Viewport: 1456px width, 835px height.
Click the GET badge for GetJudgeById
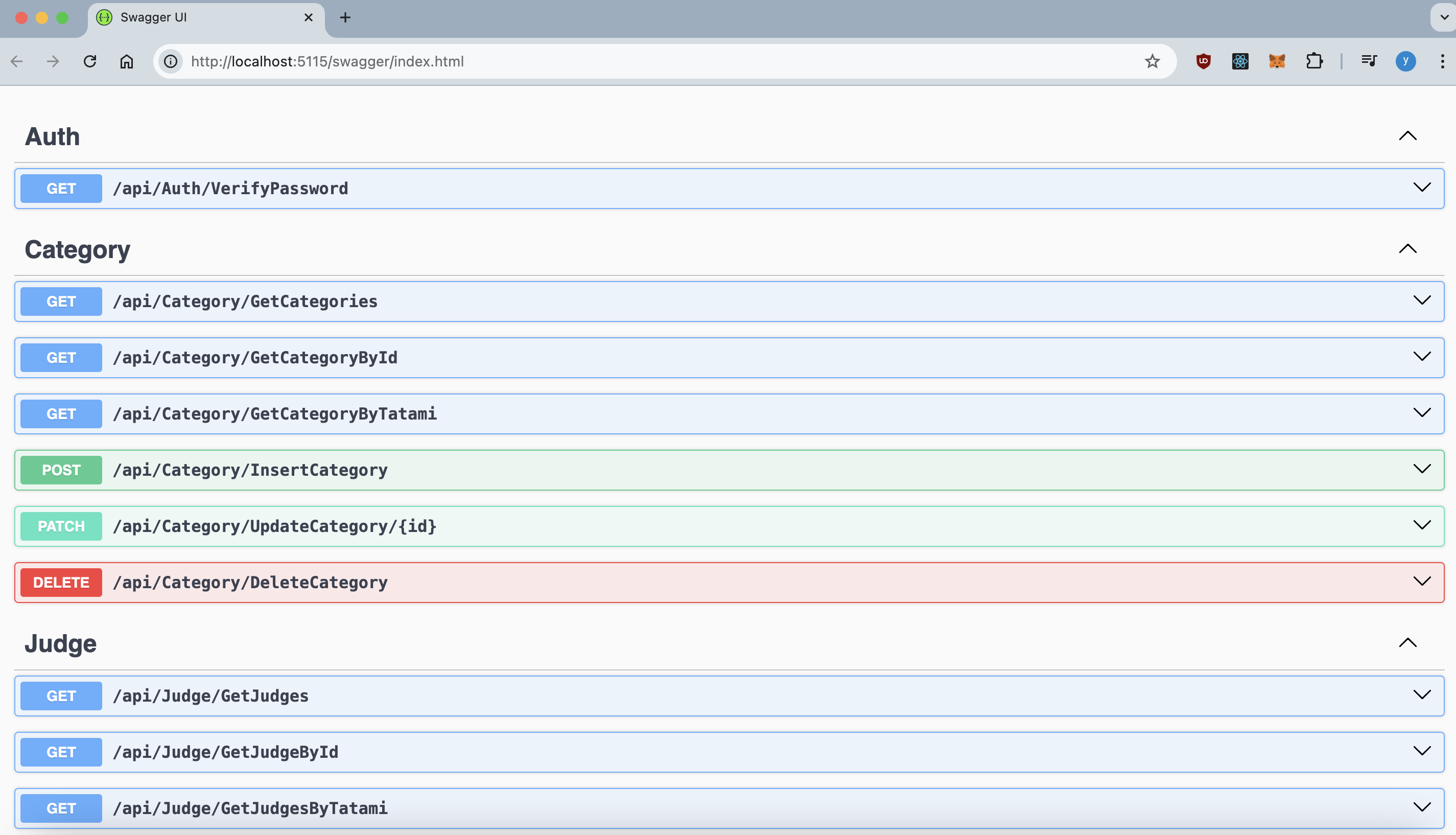click(61, 752)
